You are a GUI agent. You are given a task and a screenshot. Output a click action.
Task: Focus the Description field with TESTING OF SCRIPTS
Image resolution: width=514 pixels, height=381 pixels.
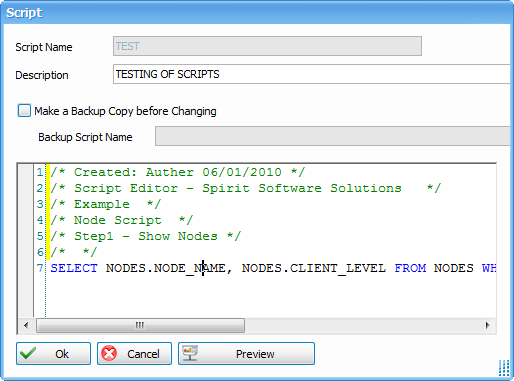click(x=311, y=74)
